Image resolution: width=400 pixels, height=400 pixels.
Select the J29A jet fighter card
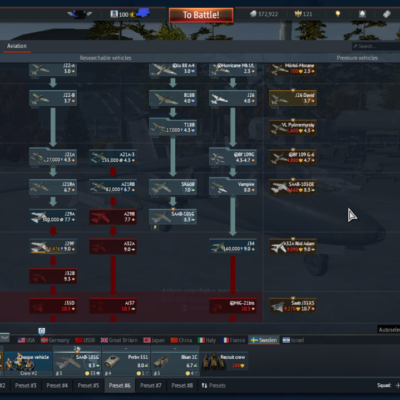pos(53,217)
